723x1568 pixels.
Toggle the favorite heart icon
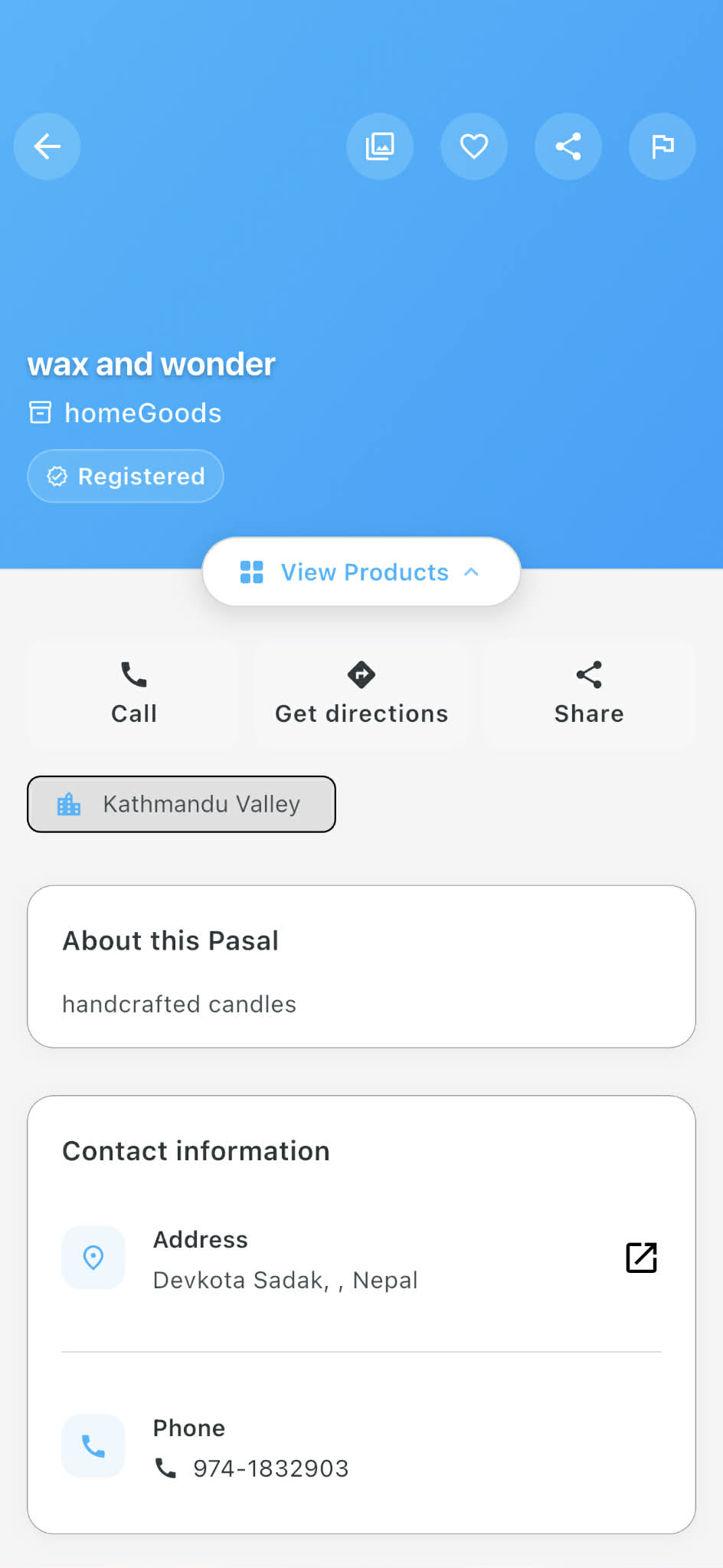tap(474, 146)
